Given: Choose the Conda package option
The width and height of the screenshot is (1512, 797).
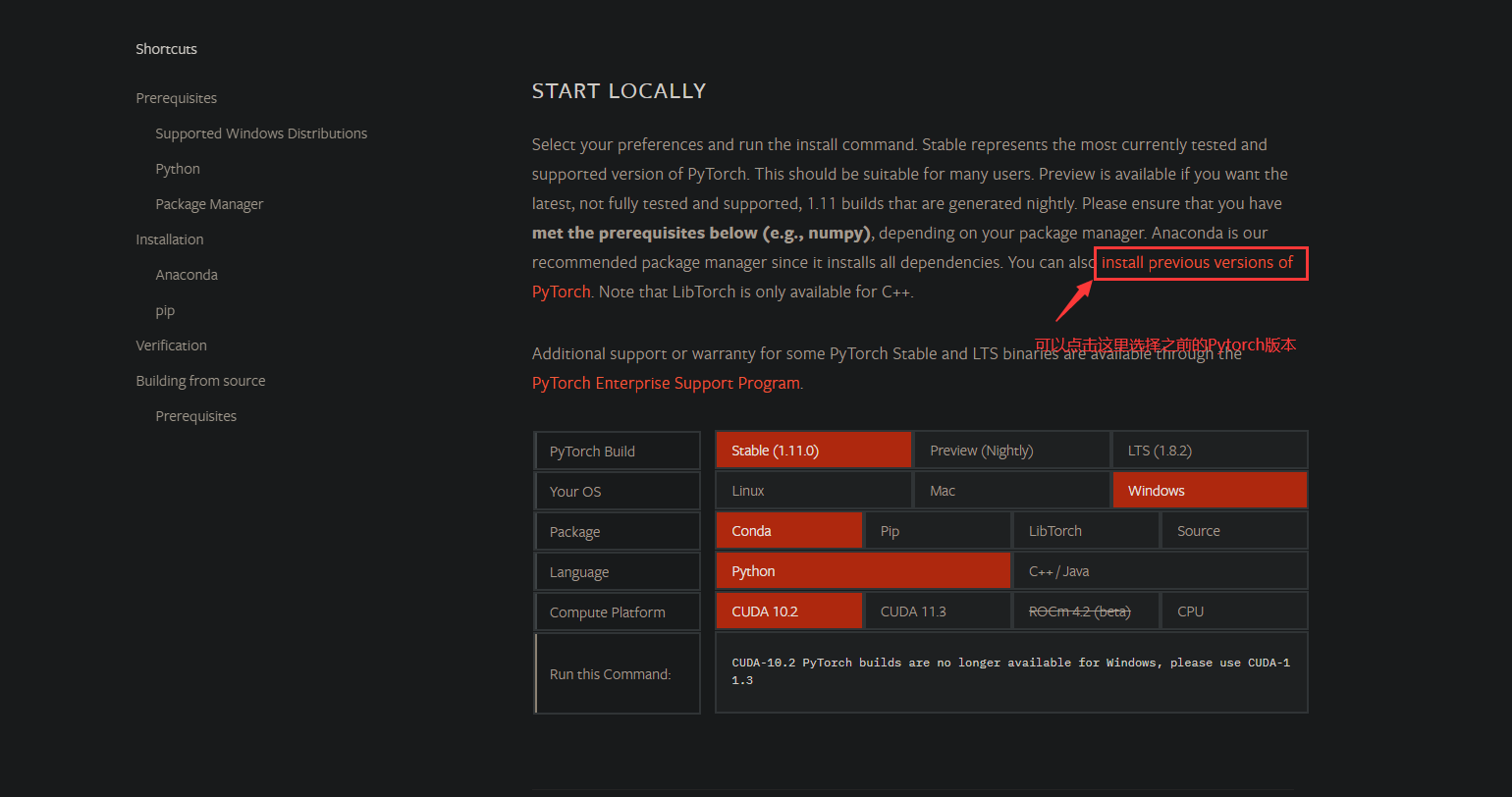Looking at the screenshot, I should 789,531.
